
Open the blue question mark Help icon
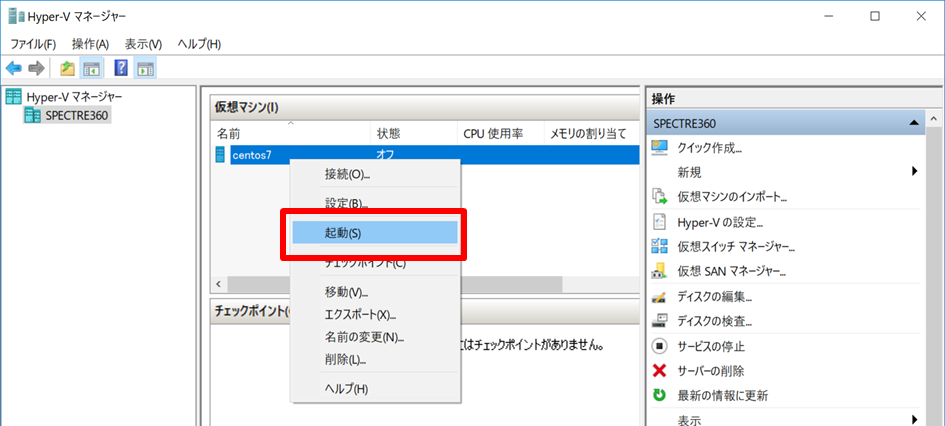[121, 69]
